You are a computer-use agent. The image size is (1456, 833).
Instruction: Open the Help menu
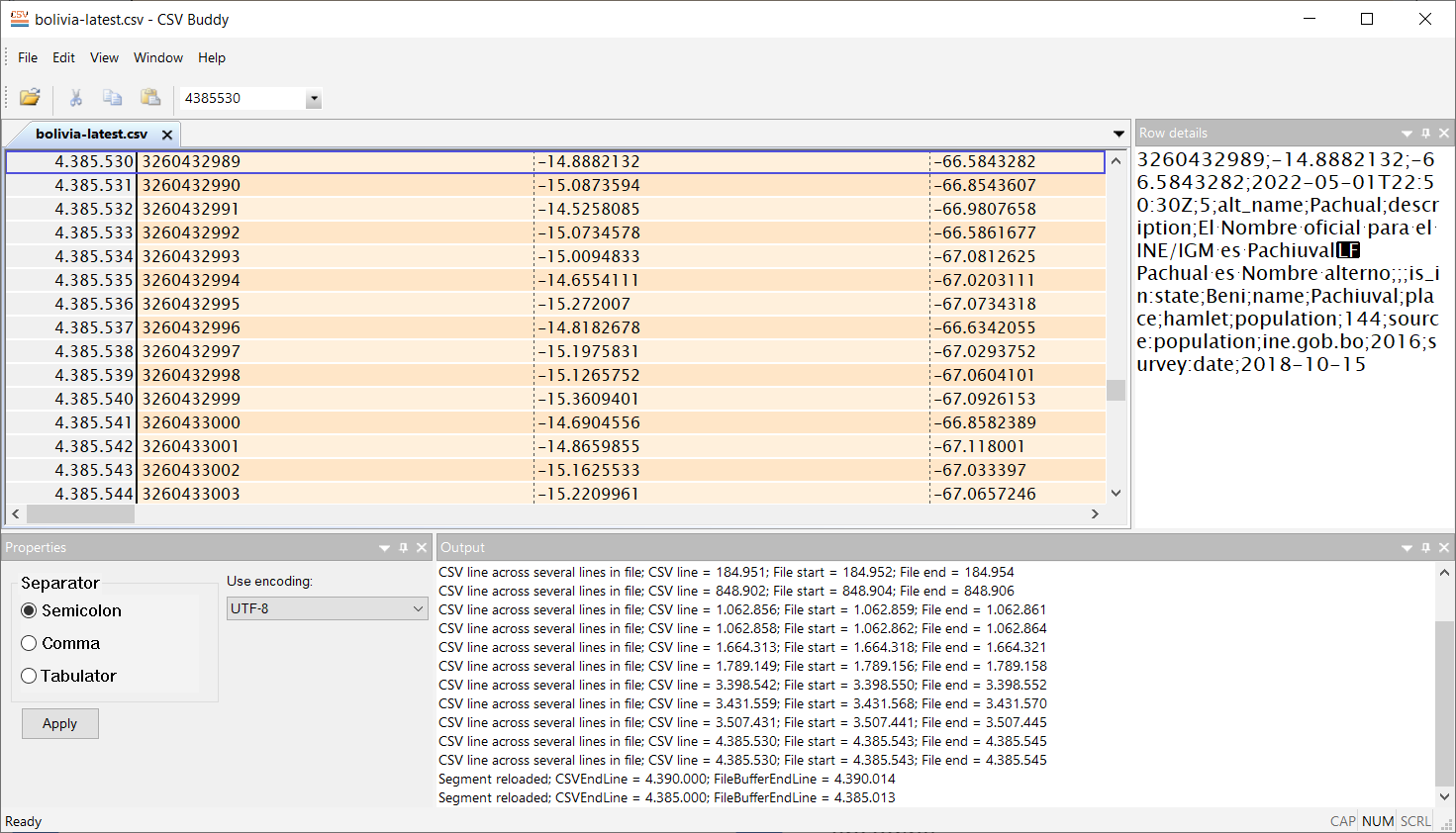point(212,57)
